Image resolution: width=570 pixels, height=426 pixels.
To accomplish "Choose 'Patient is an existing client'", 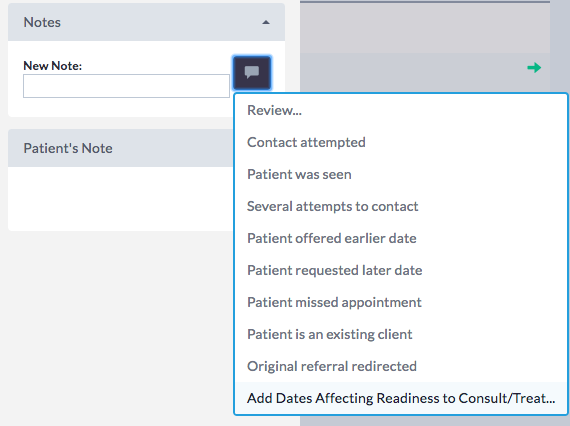I will (401, 334).
